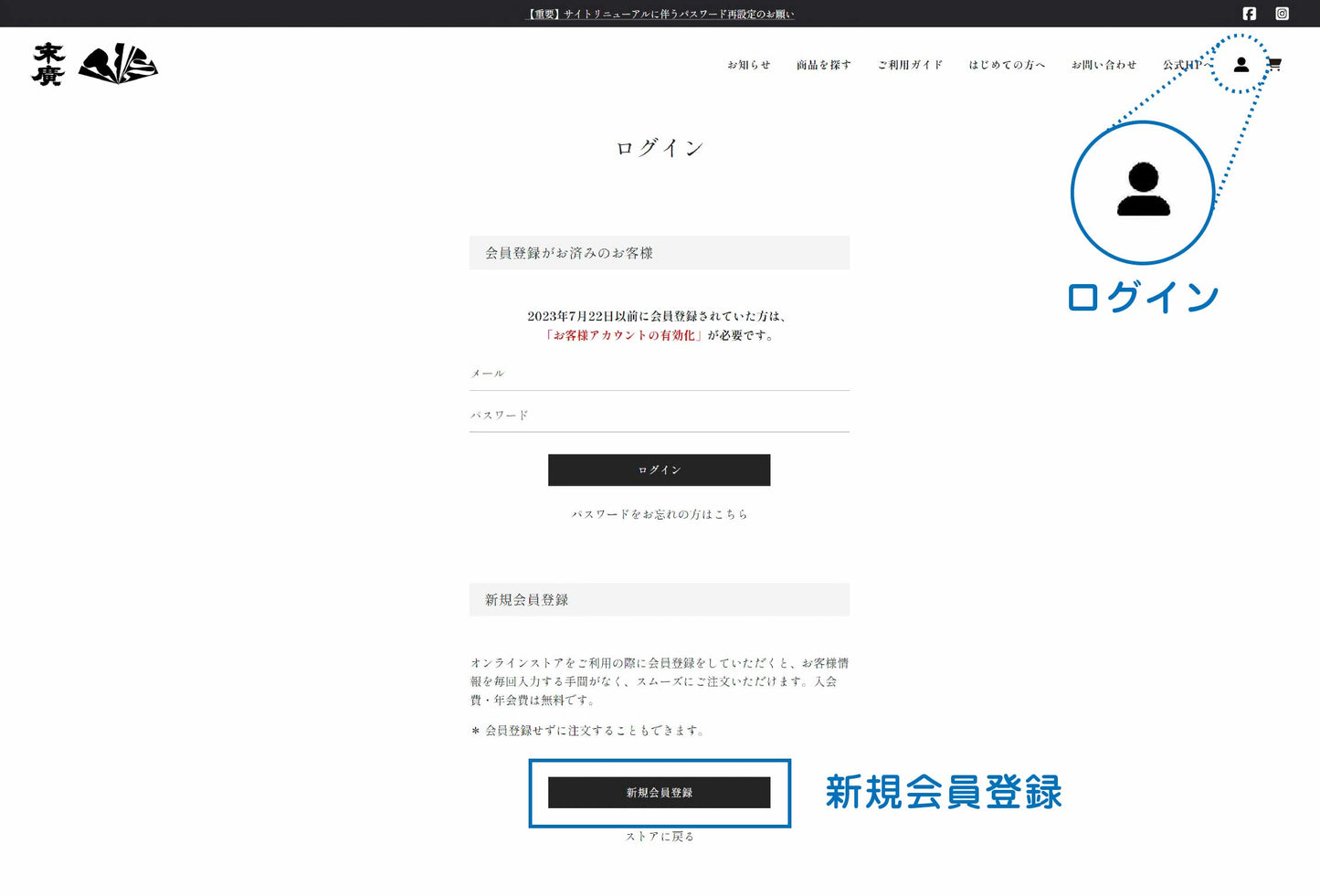Click the enlarged person icon in blue circle
The width and height of the screenshot is (1320, 896).
1143,192
